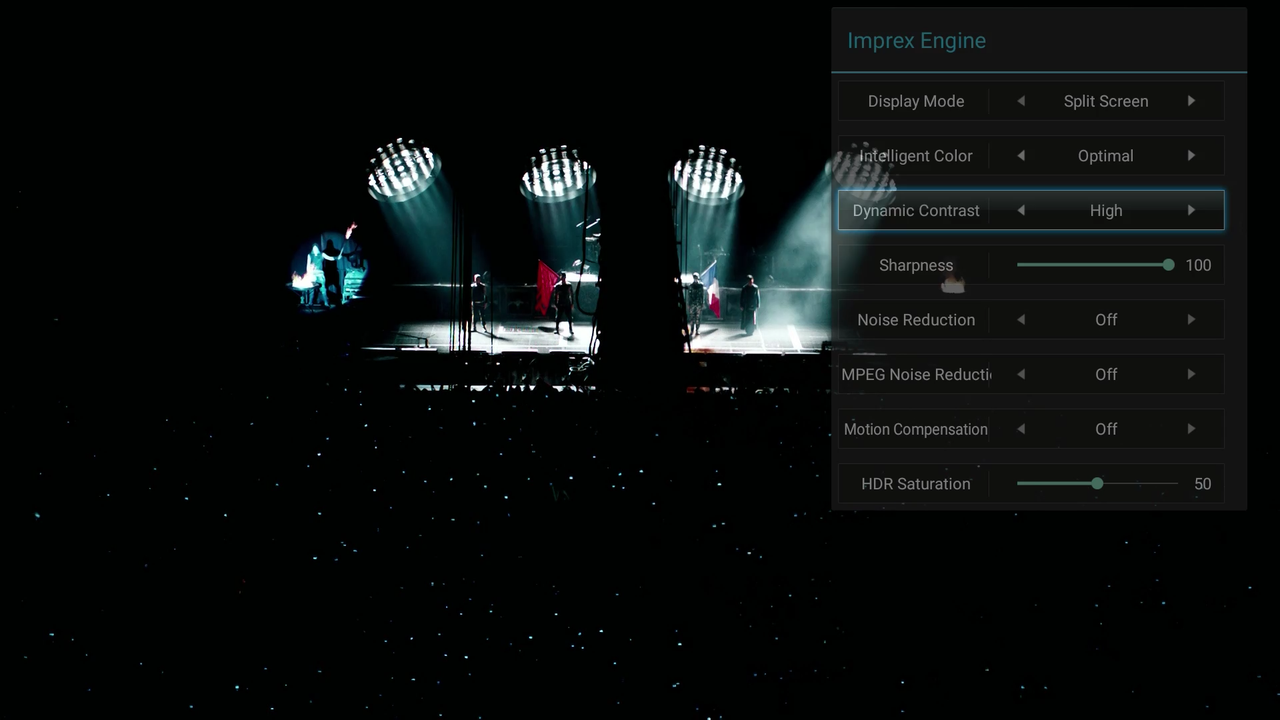Toggle MPEG Noise Reduction from Off
Screen dimensions: 1280x720
1191,374
